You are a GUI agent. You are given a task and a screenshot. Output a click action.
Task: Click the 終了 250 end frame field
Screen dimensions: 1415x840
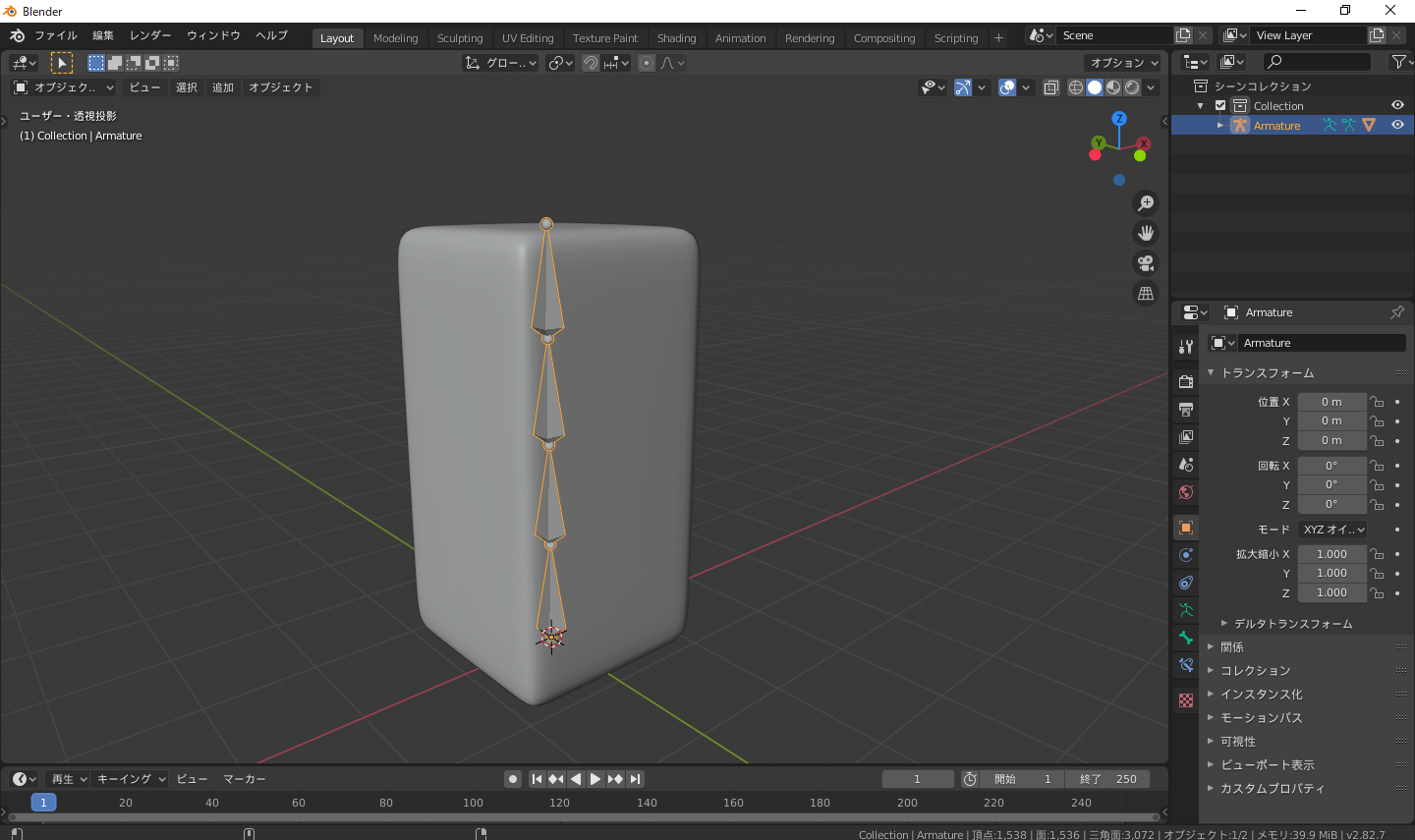(x=1107, y=779)
